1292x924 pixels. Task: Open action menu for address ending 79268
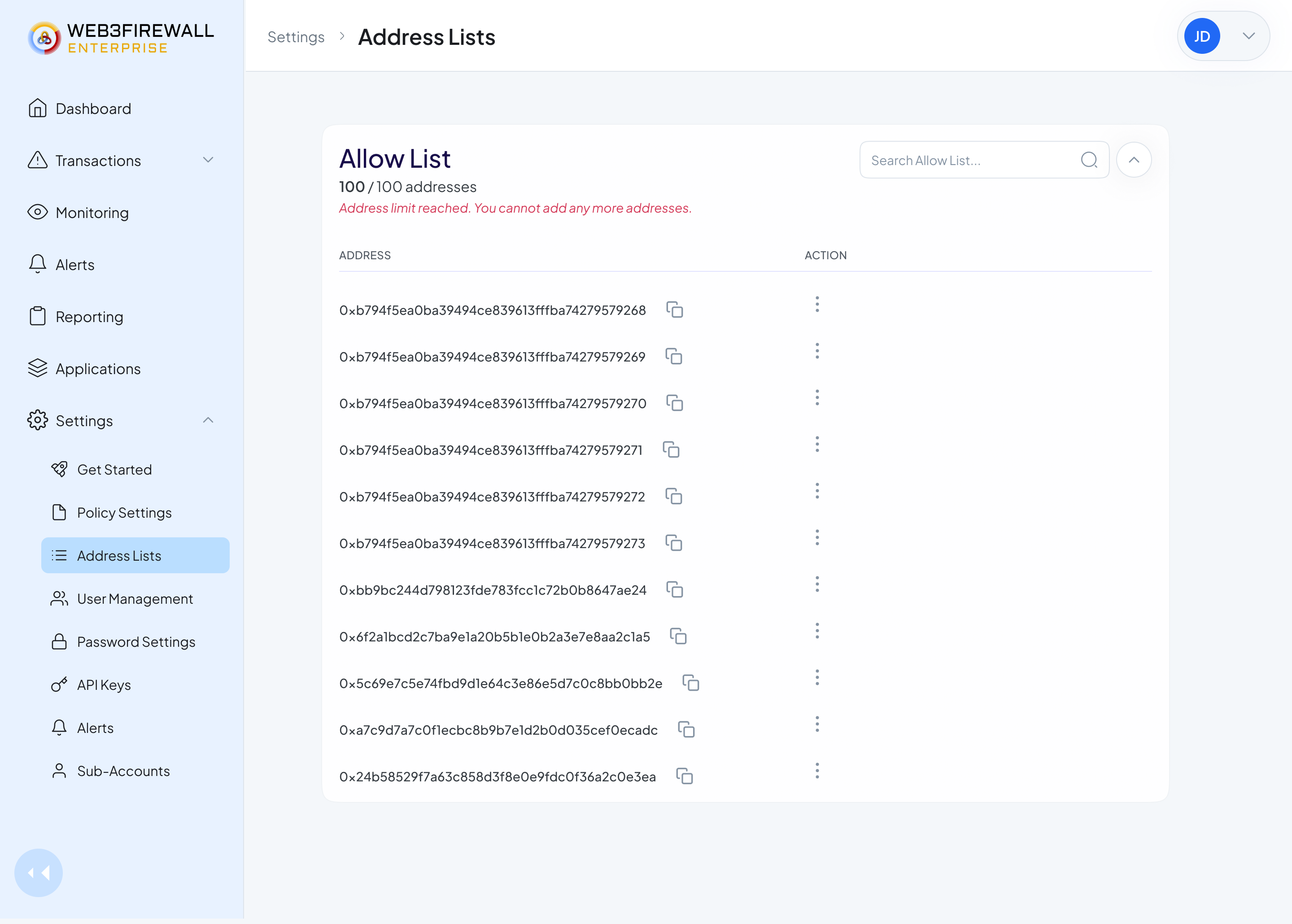coord(817,305)
